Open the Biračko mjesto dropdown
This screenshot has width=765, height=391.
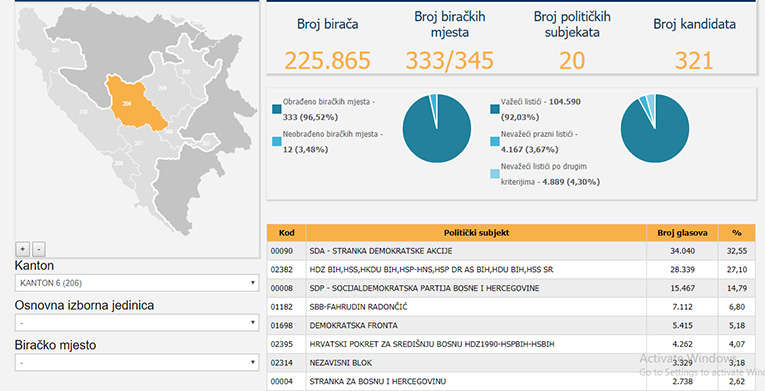(x=137, y=363)
